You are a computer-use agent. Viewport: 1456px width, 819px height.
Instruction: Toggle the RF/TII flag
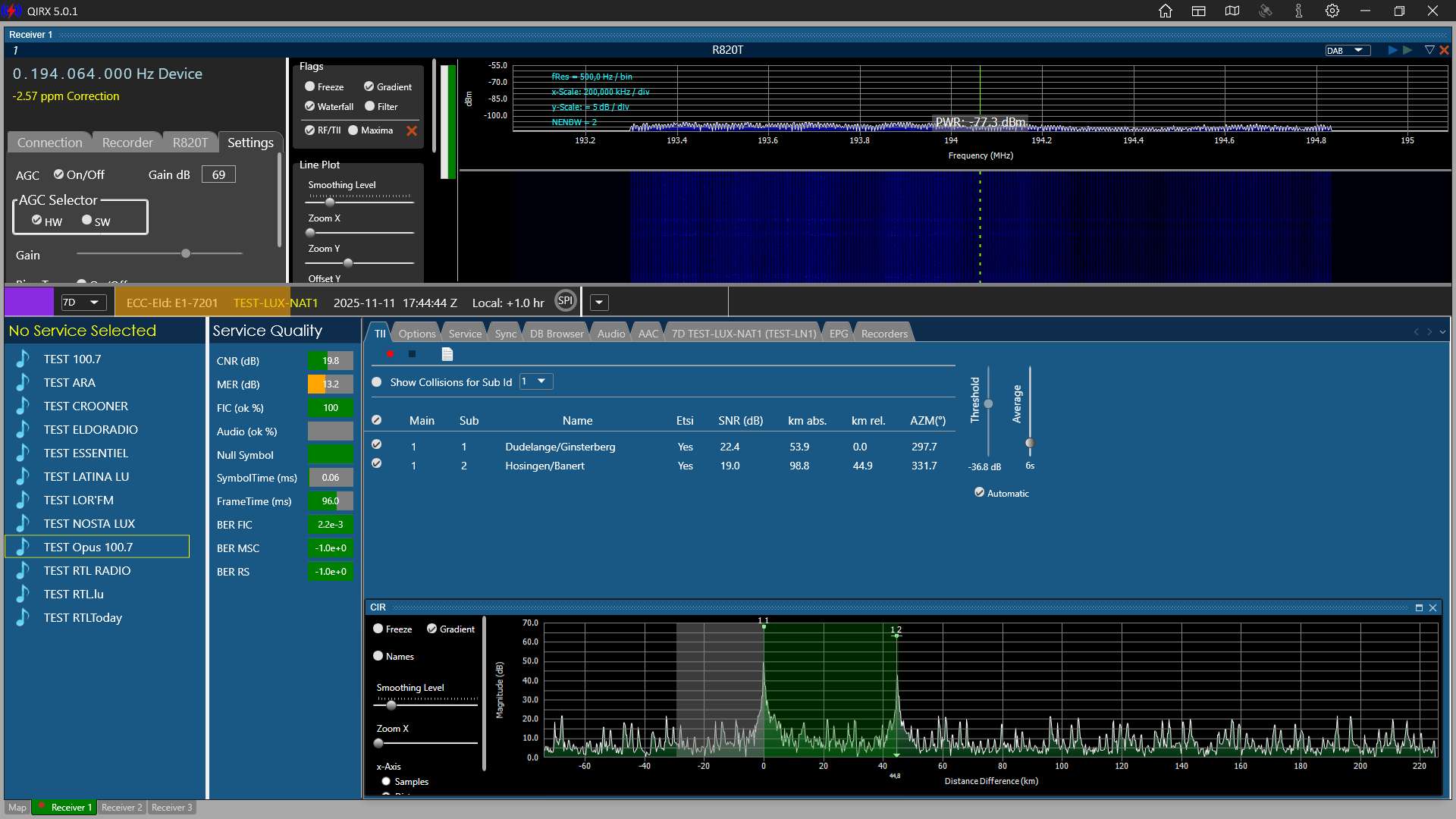pos(309,130)
